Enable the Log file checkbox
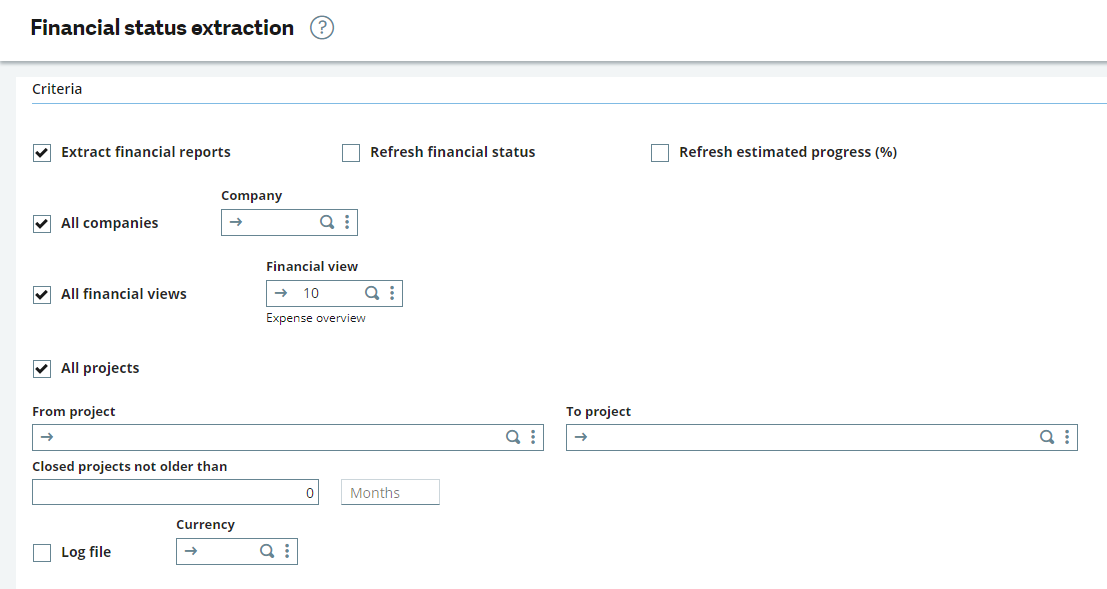This screenshot has width=1107, height=589. click(x=42, y=552)
